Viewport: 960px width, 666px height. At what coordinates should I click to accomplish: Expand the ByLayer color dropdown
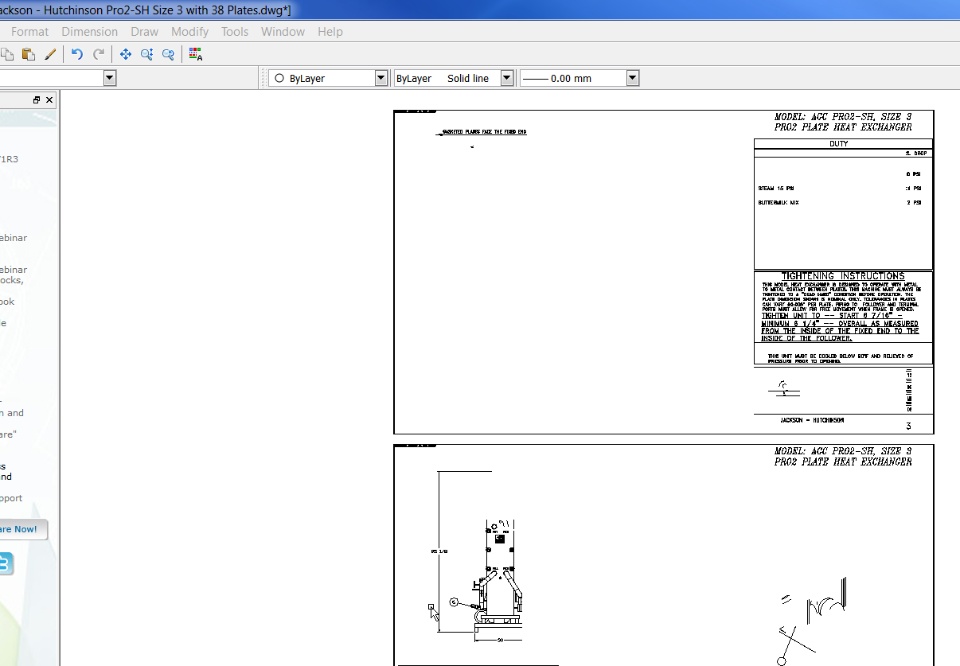(381, 78)
